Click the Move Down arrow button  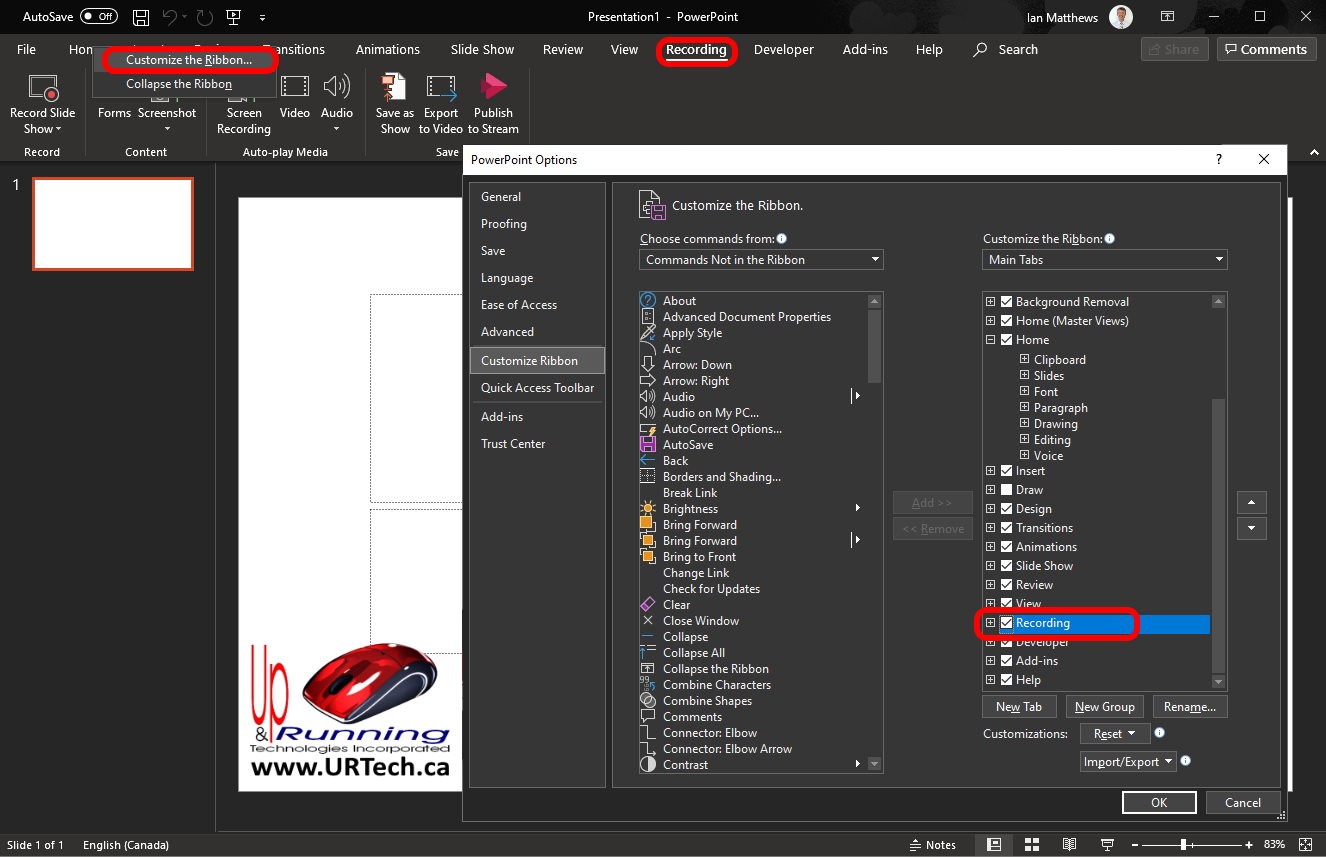point(1251,529)
